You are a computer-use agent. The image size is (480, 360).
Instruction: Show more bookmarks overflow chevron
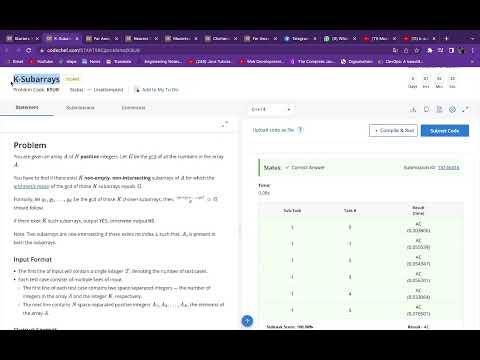click(472, 62)
